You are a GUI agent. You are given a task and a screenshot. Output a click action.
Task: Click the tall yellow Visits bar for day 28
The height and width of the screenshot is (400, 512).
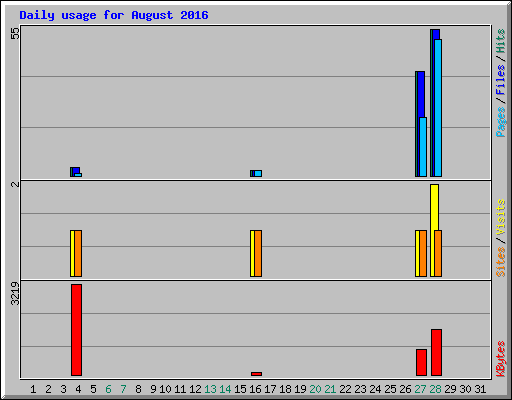tap(434, 207)
